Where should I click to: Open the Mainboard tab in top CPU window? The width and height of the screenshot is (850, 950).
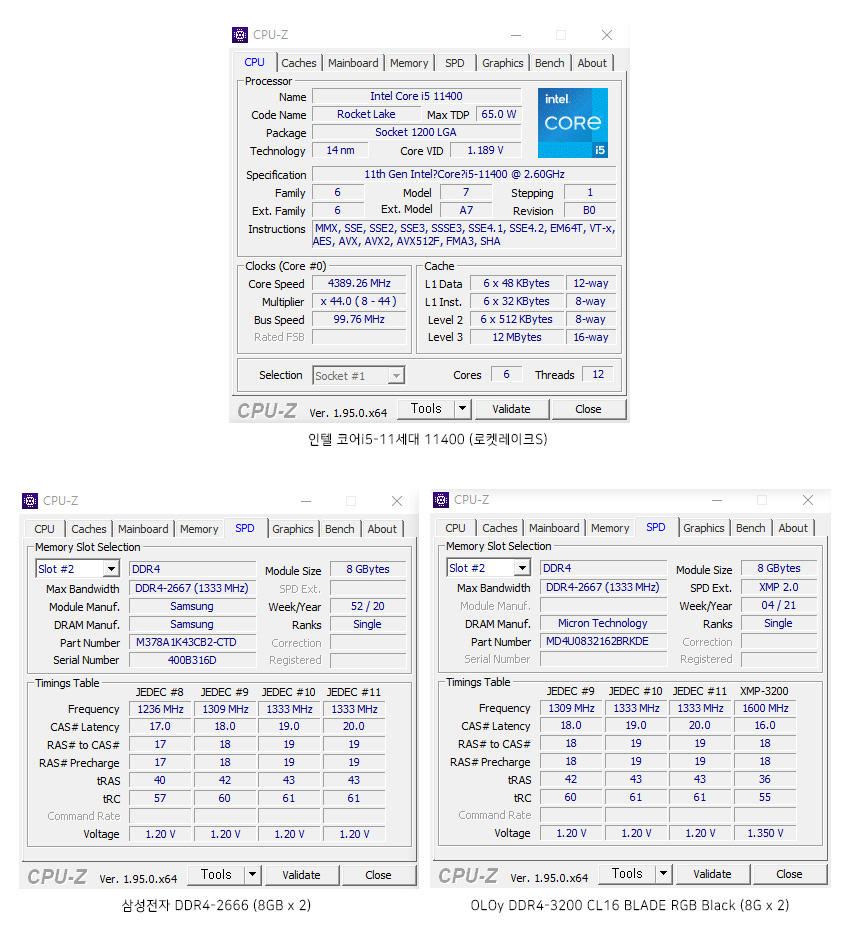353,63
